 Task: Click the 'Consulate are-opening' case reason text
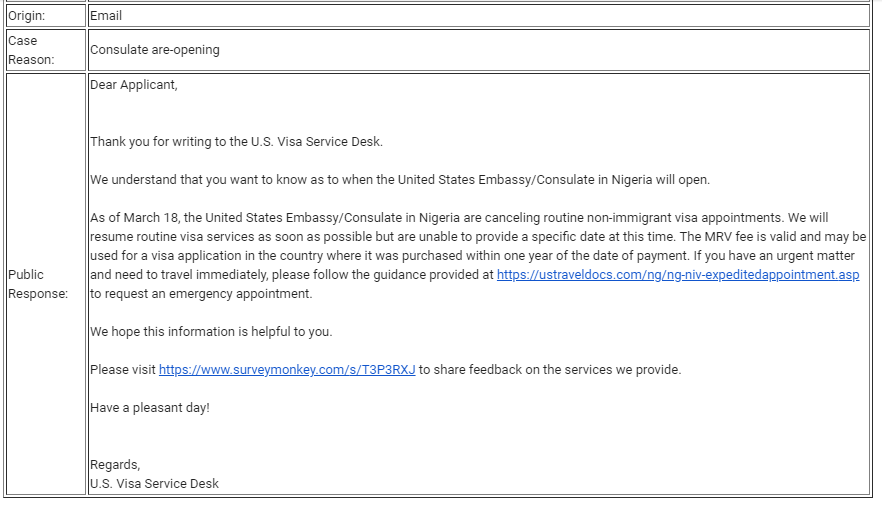tap(155, 50)
